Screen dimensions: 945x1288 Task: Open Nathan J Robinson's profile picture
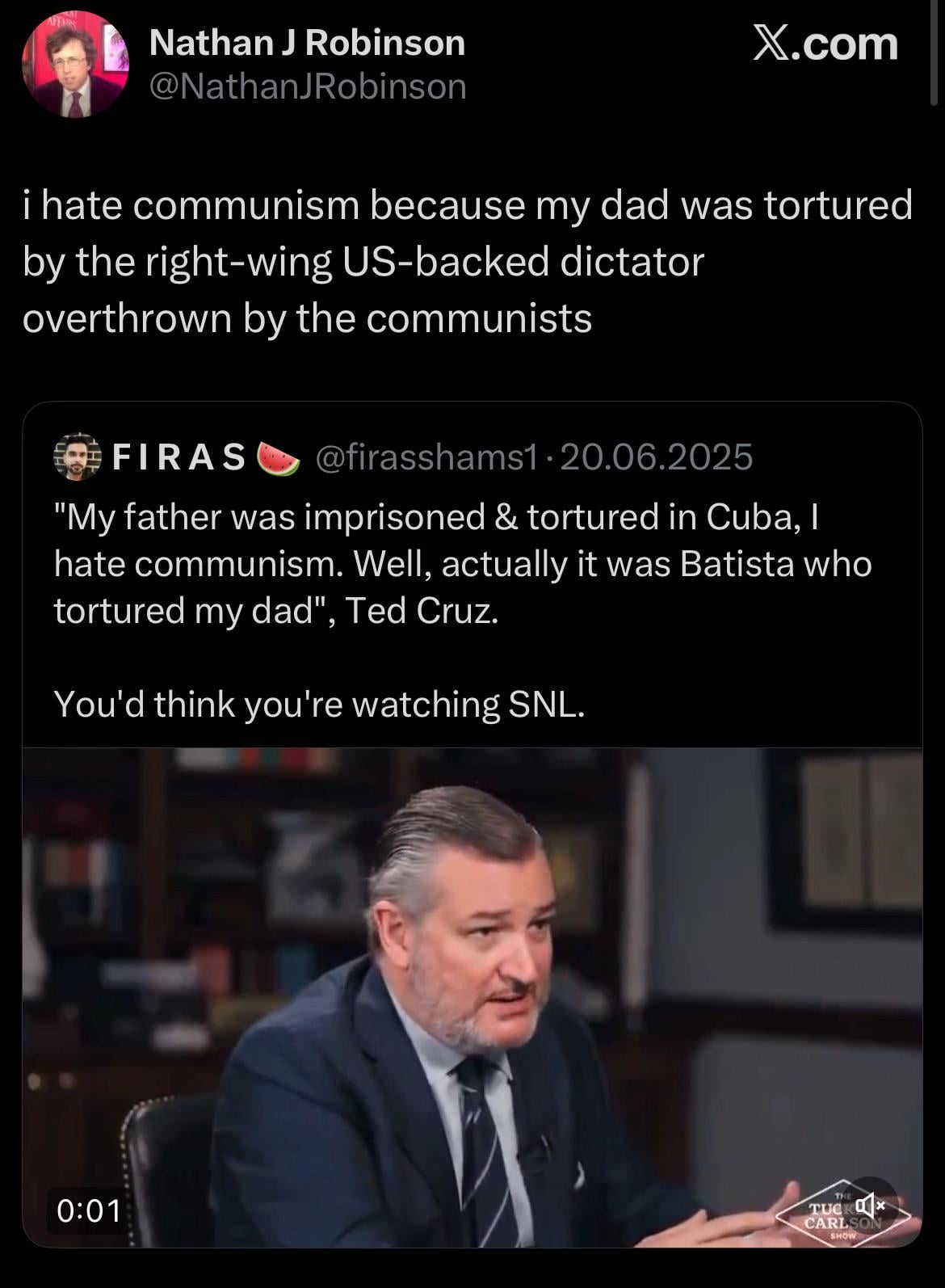point(73,65)
